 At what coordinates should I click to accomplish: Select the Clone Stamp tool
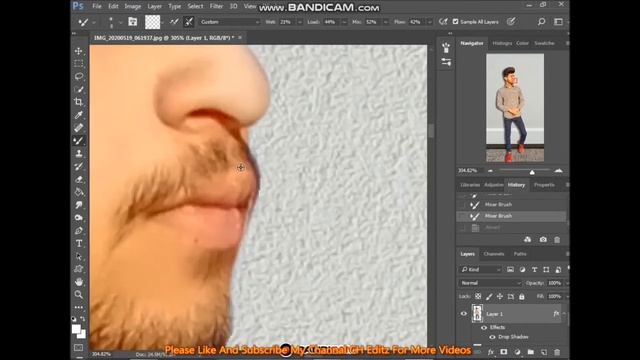point(79,153)
